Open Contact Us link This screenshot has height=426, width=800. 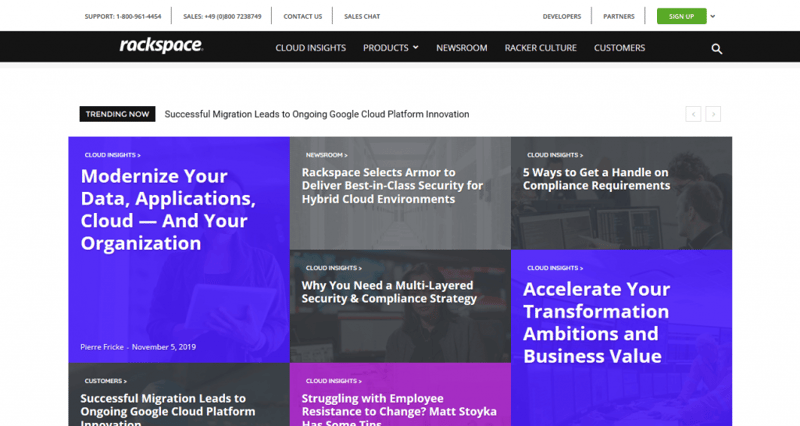[x=303, y=16]
